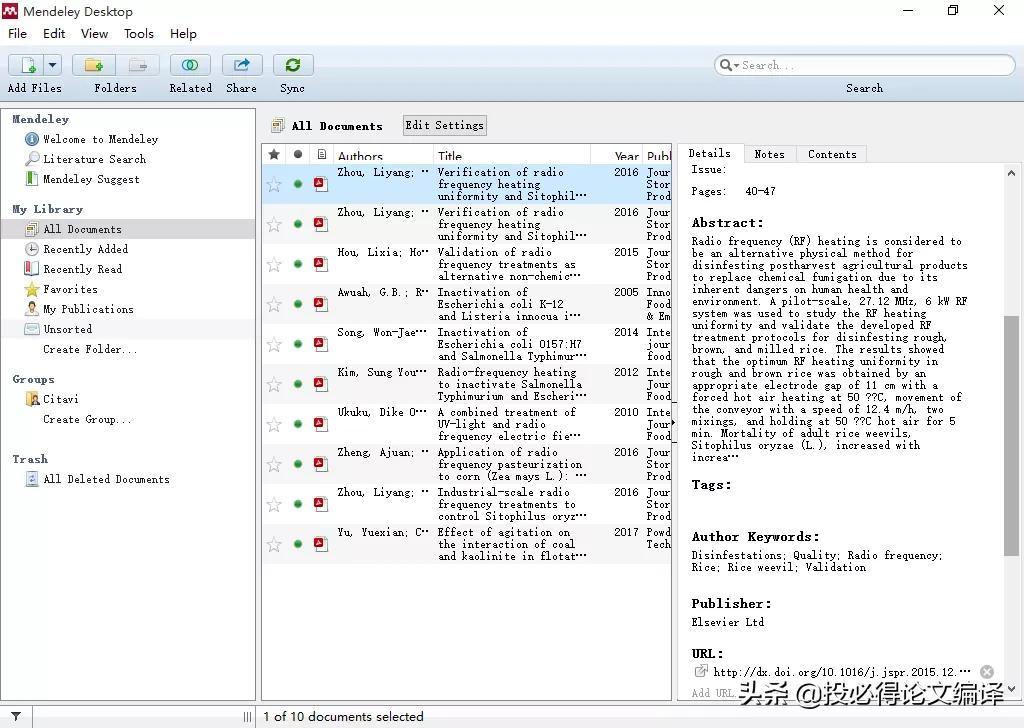The height and width of the screenshot is (728, 1025).
Task: Open PDF icon for Kim, Sung You document
Action: coord(320,383)
